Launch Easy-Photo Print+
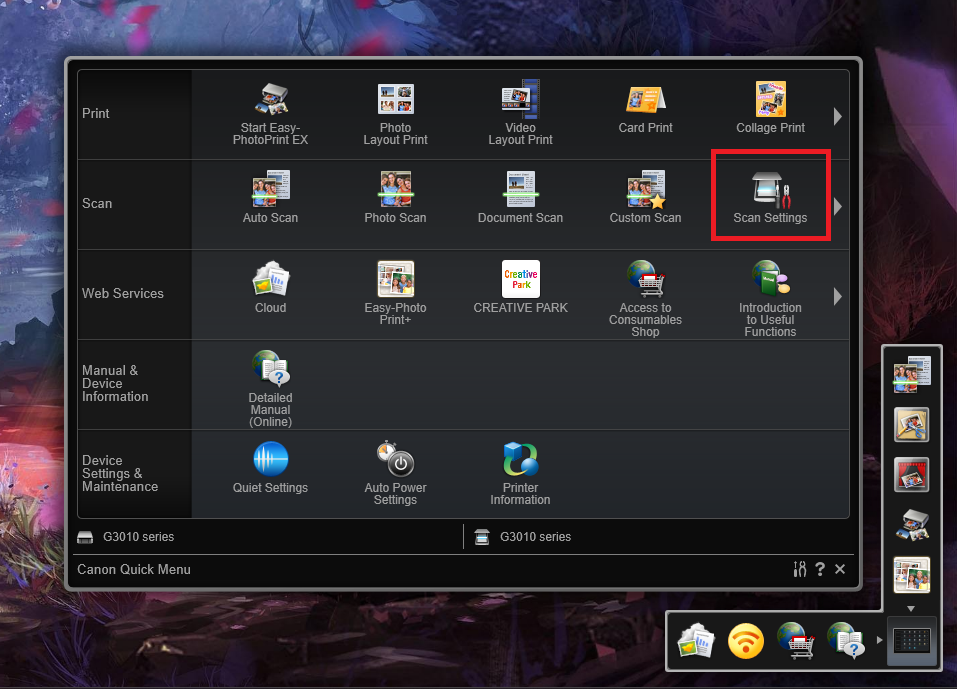This screenshot has height=689, width=957. click(395, 293)
